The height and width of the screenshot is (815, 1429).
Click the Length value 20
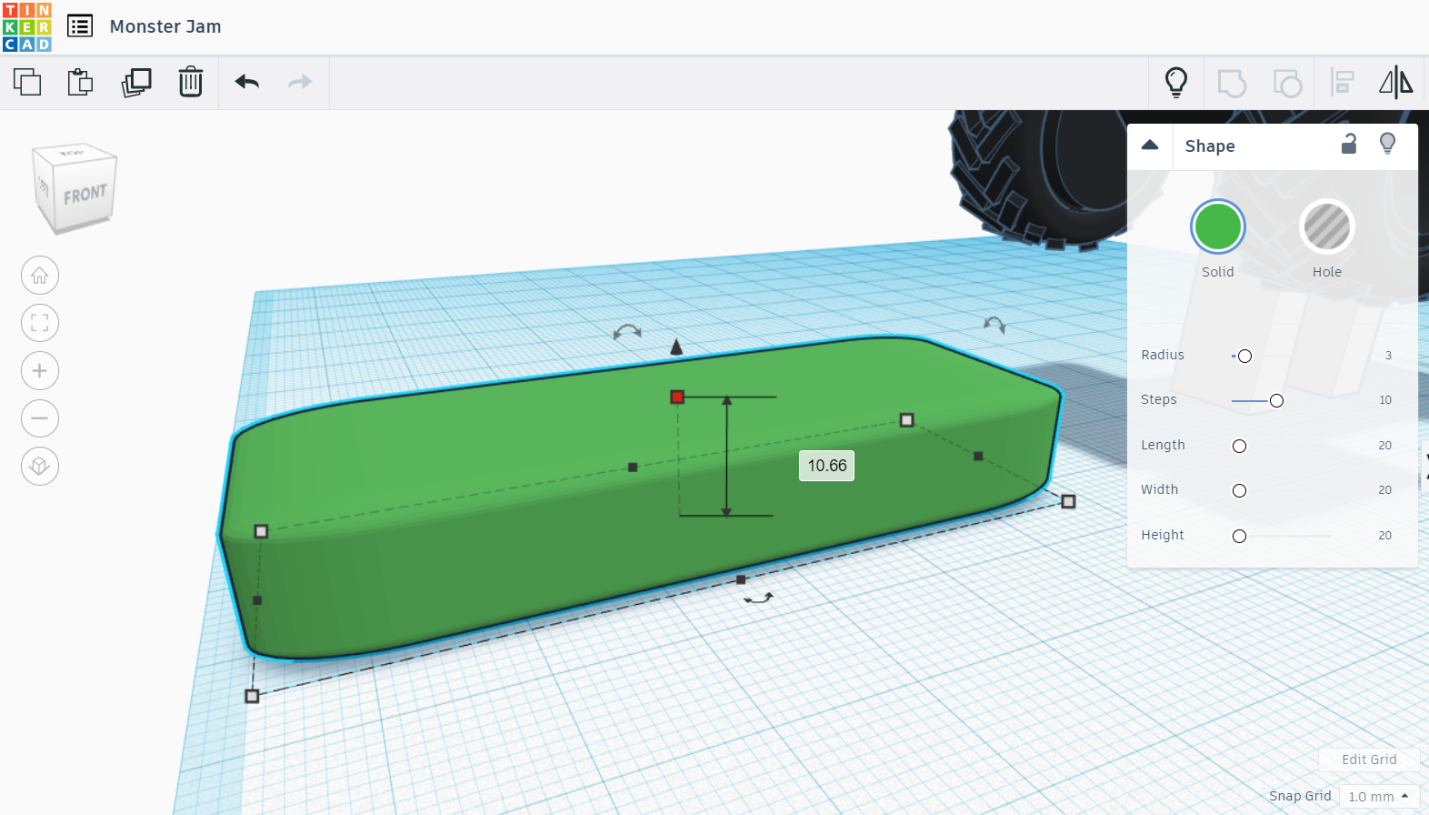[x=1385, y=445]
